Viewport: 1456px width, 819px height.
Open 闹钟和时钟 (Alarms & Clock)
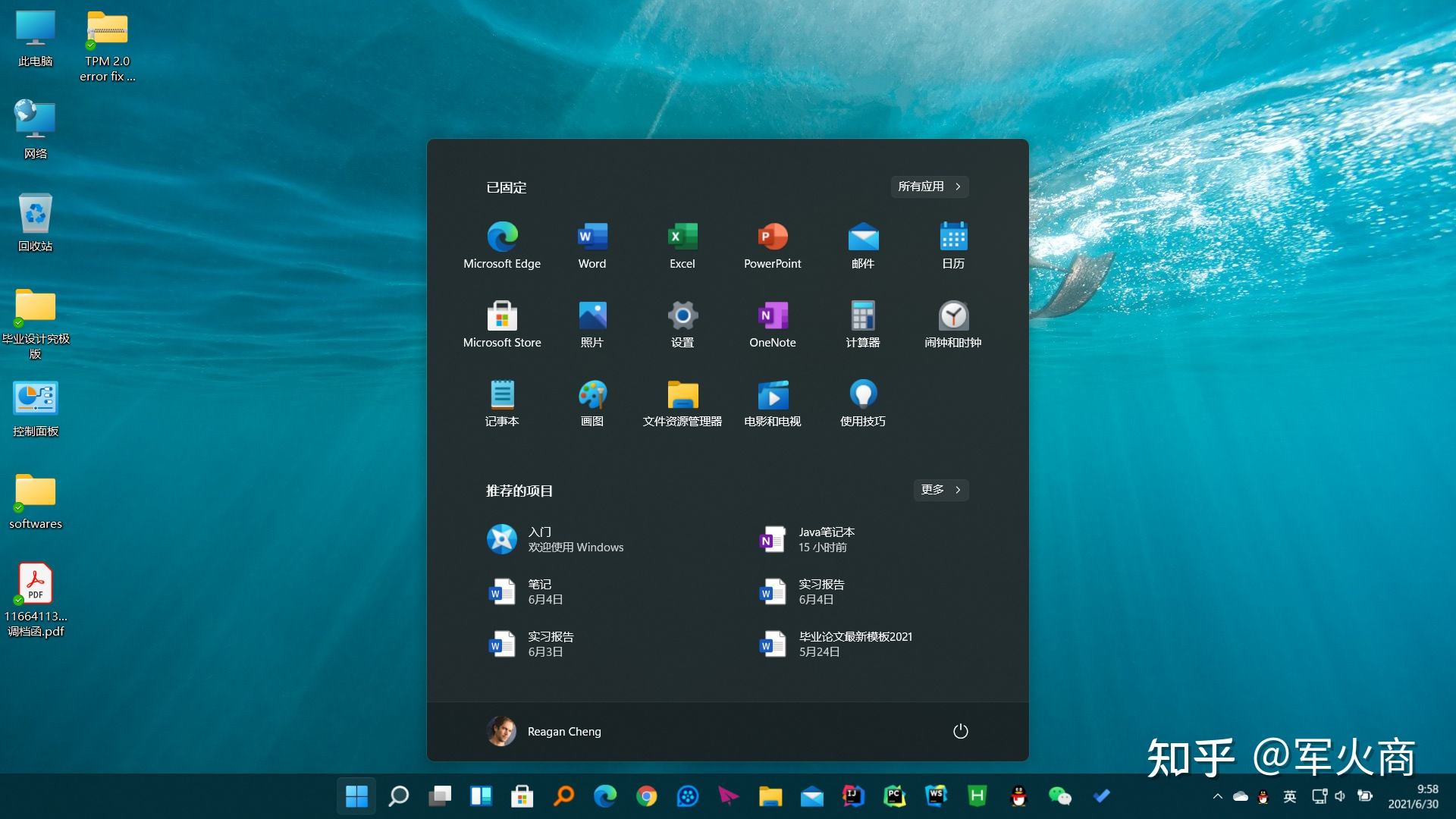953,325
